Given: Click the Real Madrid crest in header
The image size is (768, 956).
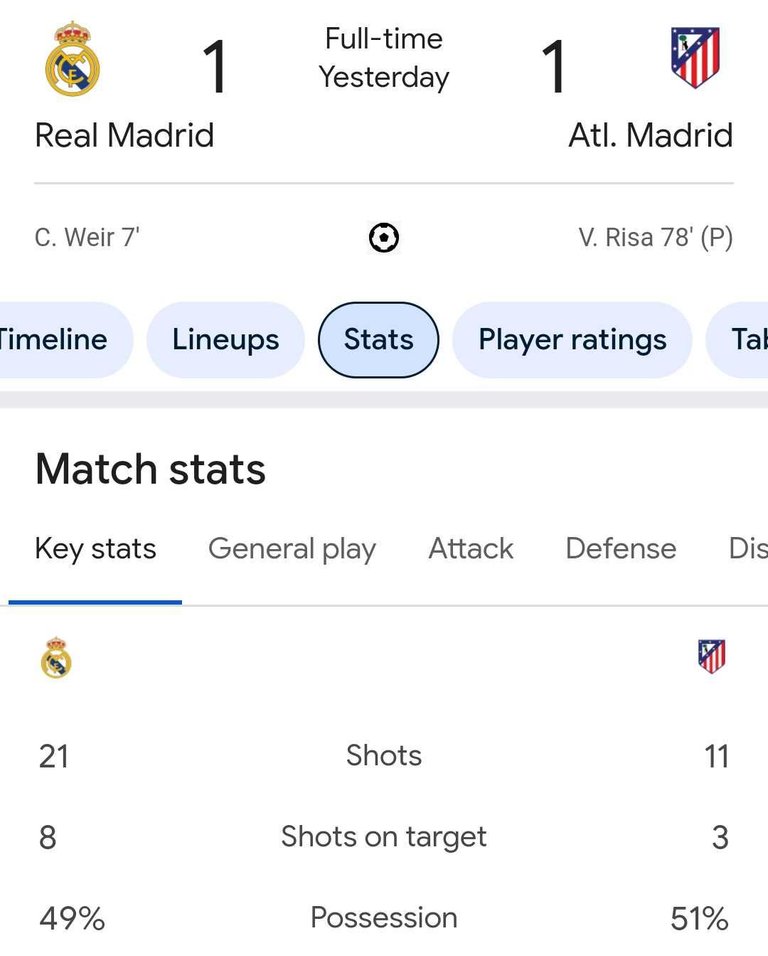Looking at the screenshot, I should click(73, 60).
